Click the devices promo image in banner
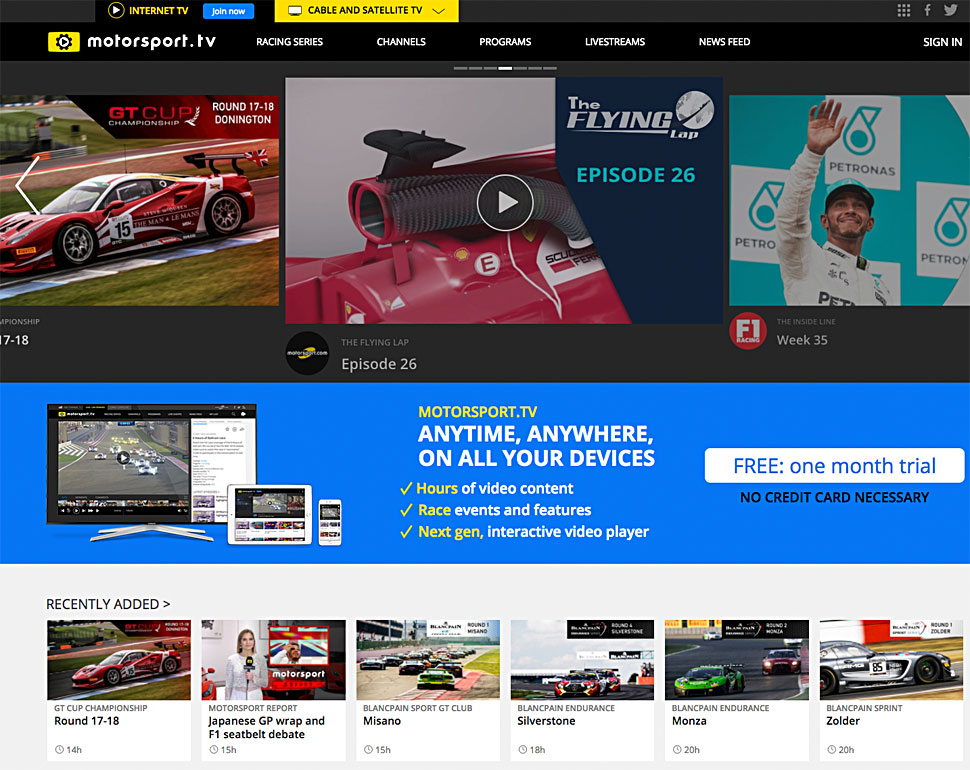Image resolution: width=970 pixels, height=770 pixels. point(194,474)
